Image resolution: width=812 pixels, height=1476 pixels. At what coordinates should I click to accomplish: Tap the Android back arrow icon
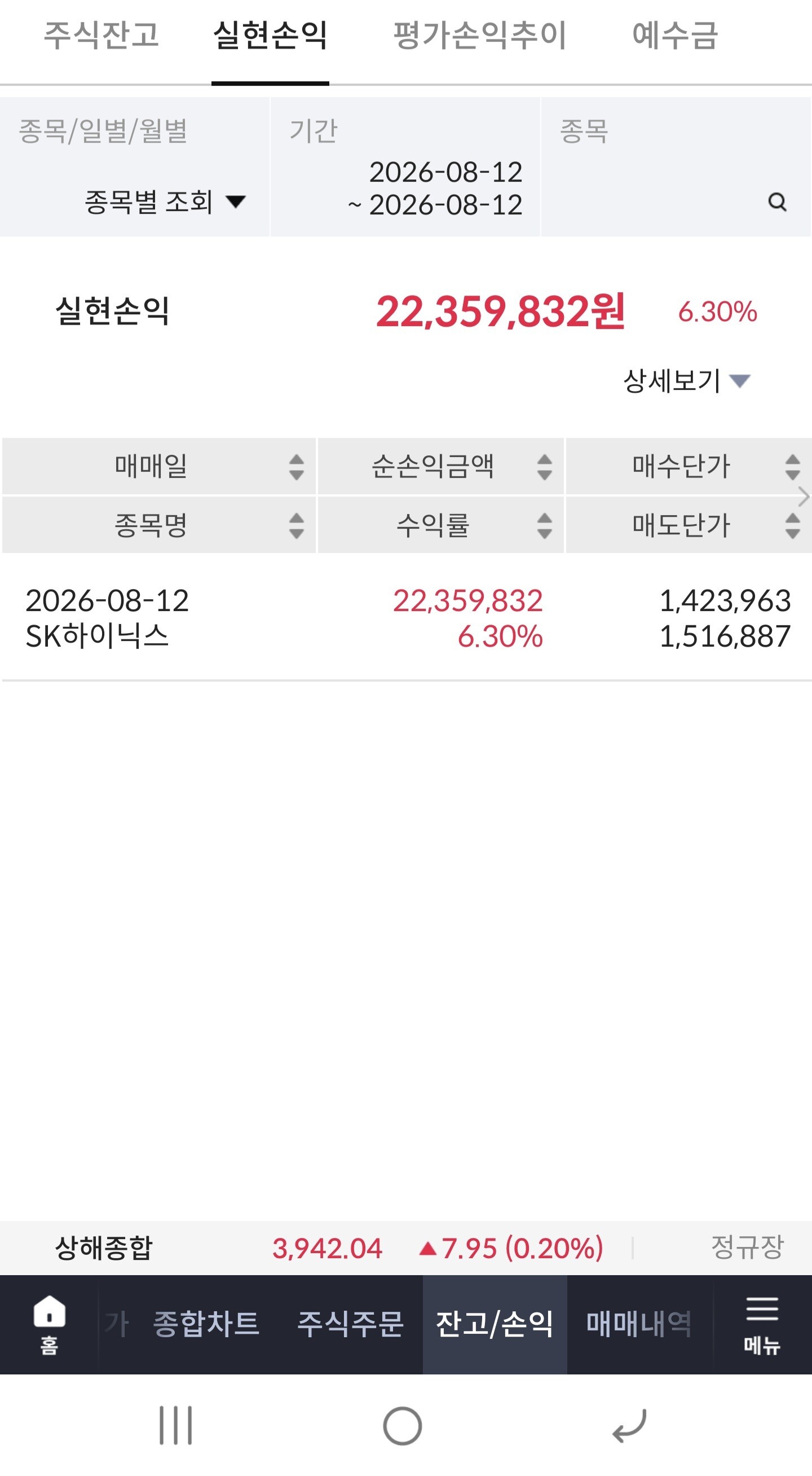[x=629, y=1425]
